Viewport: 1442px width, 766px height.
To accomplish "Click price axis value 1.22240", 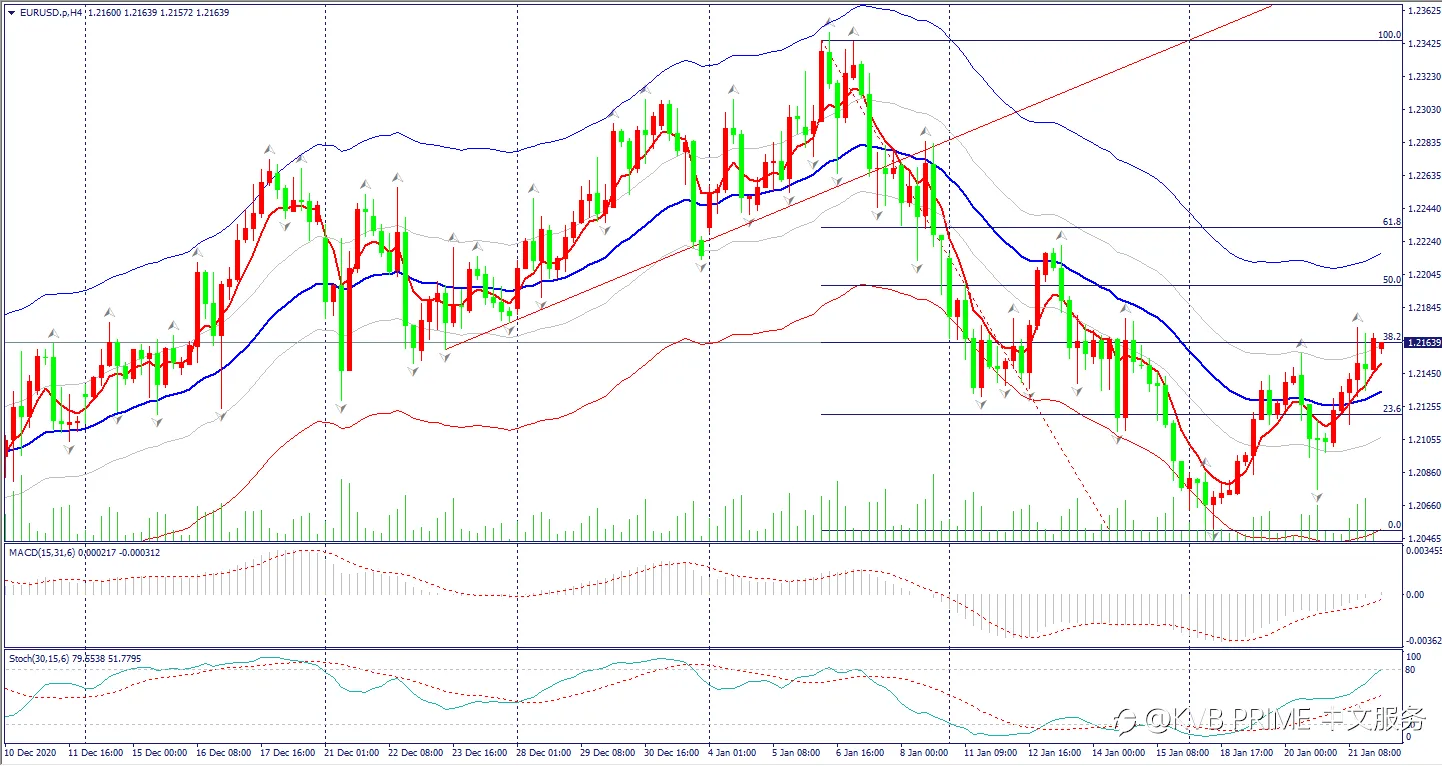I will point(1424,242).
